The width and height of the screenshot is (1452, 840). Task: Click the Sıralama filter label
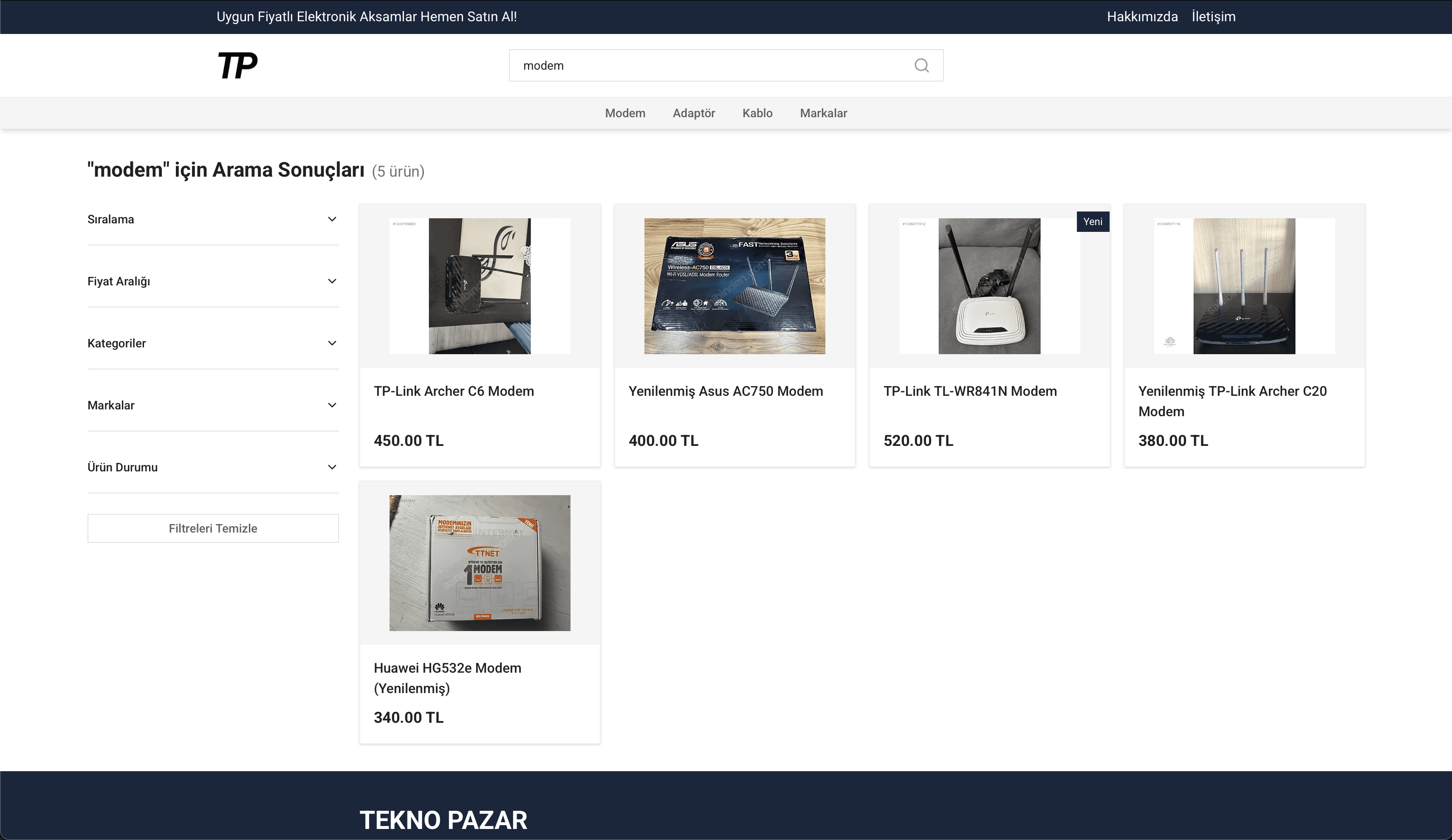point(110,219)
